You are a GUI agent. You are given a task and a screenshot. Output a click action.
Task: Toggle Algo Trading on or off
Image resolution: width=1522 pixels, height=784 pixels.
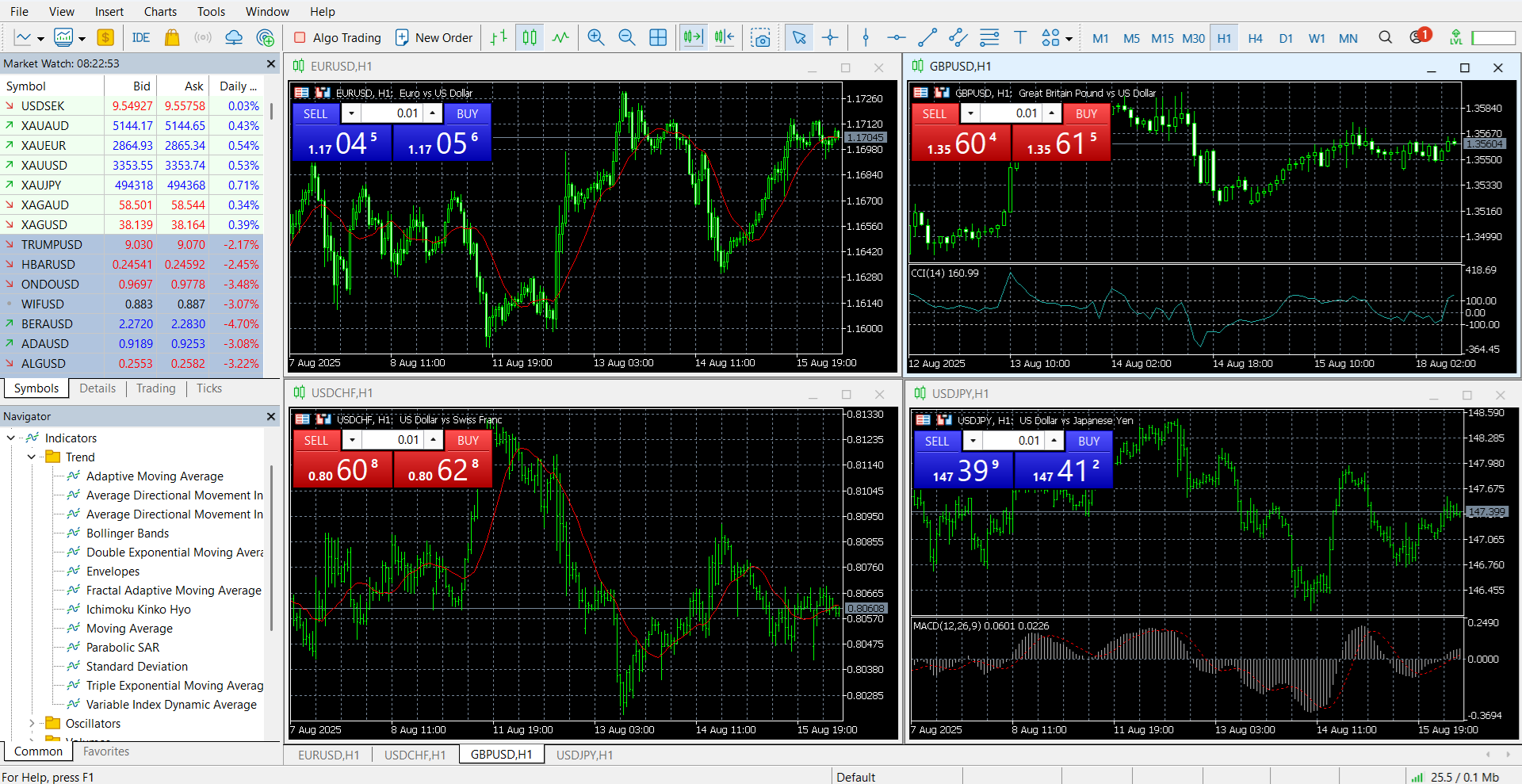tap(337, 37)
